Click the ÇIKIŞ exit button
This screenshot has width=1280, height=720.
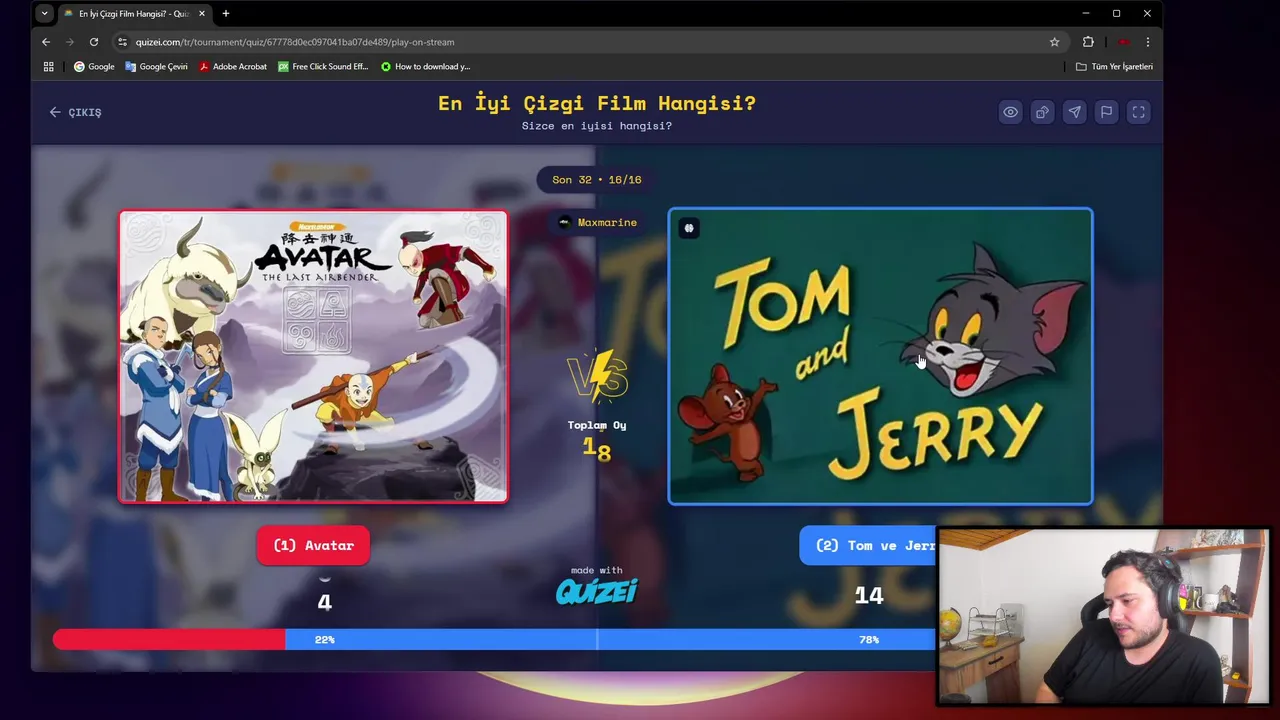tap(76, 112)
